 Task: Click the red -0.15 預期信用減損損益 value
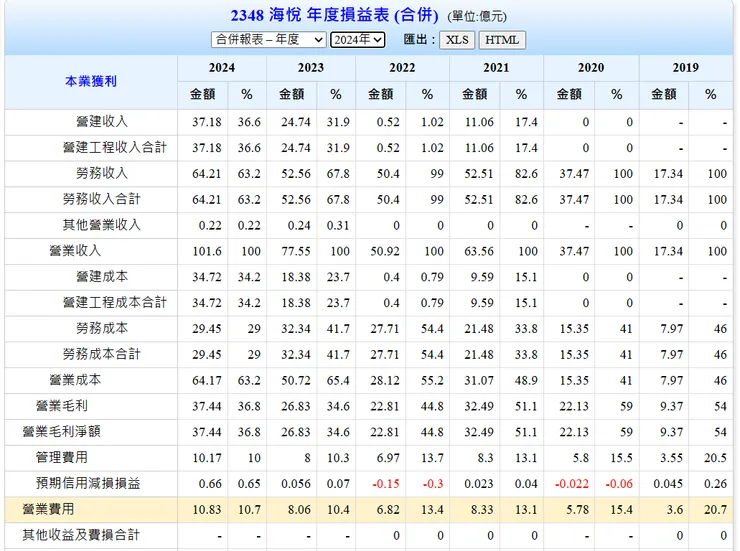tap(386, 484)
